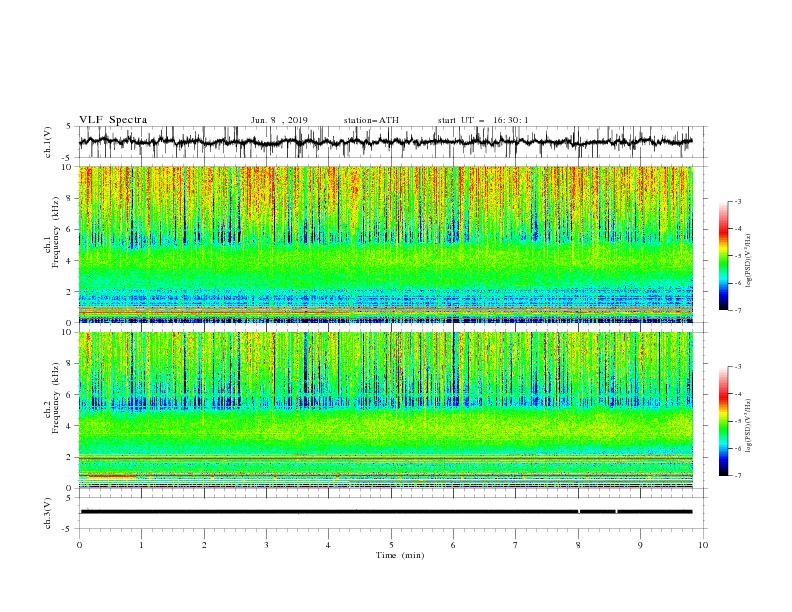Image resolution: width=792 pixels, height=612 pixels.
Task: Click the ch.2 spectrogram panel
Action: [x=386, y=410]
